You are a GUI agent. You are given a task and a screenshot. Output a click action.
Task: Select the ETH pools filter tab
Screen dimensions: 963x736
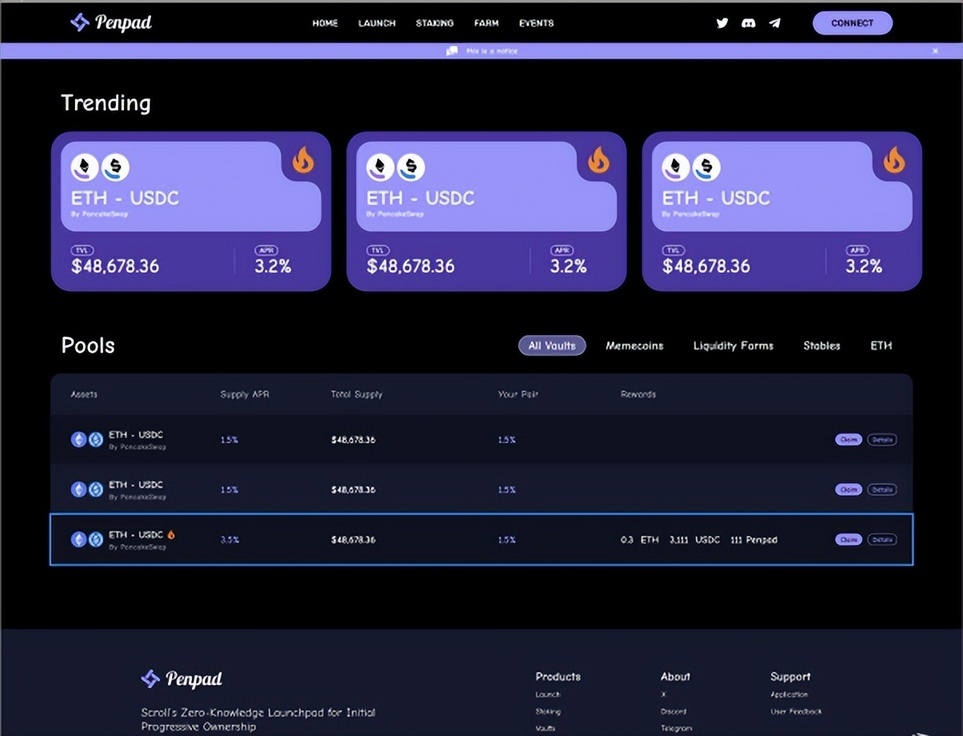click(x=881, y=346)
